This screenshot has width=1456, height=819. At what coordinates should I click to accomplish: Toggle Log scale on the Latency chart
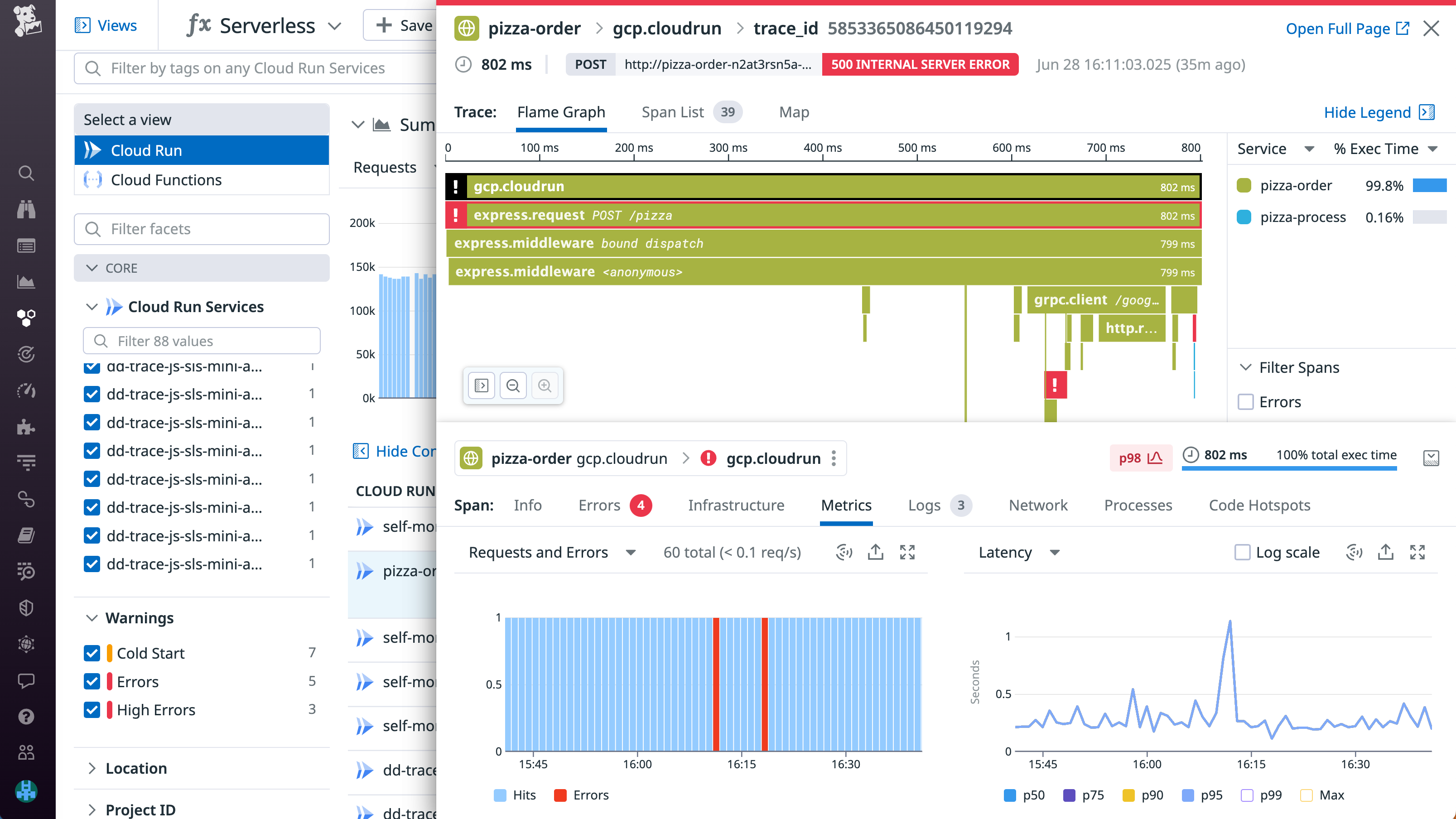point(1242,552)
